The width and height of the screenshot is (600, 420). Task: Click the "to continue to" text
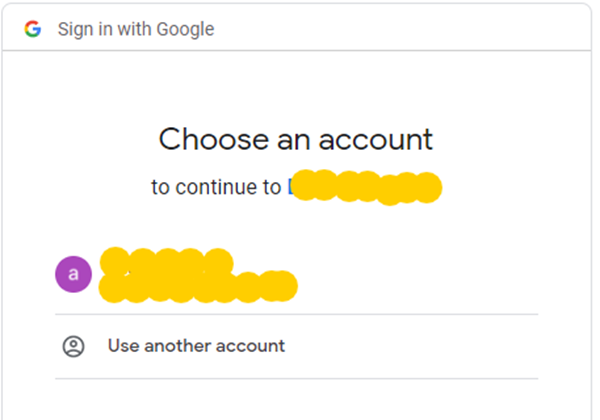[x=217, y=187]
